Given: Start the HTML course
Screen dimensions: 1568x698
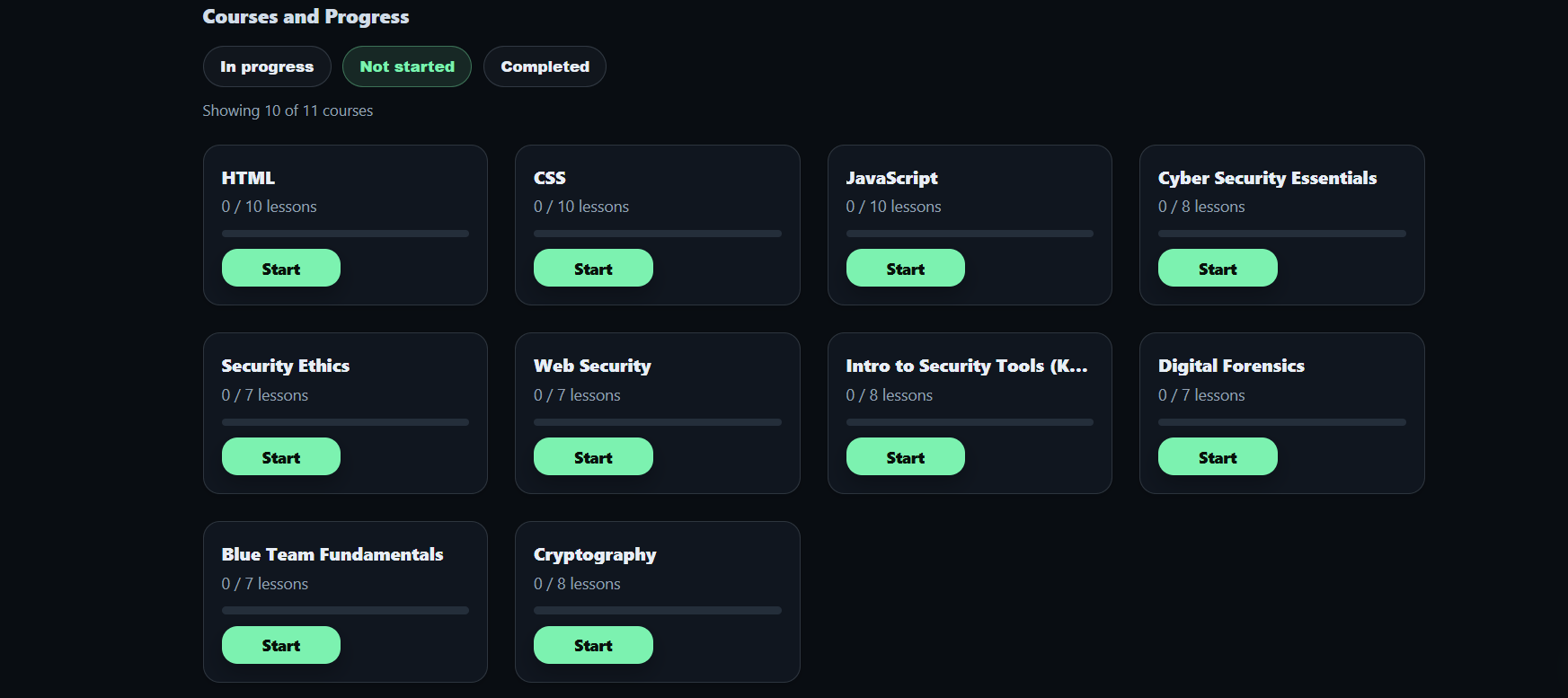Looking at the screenshot, I should coord(280,269).
